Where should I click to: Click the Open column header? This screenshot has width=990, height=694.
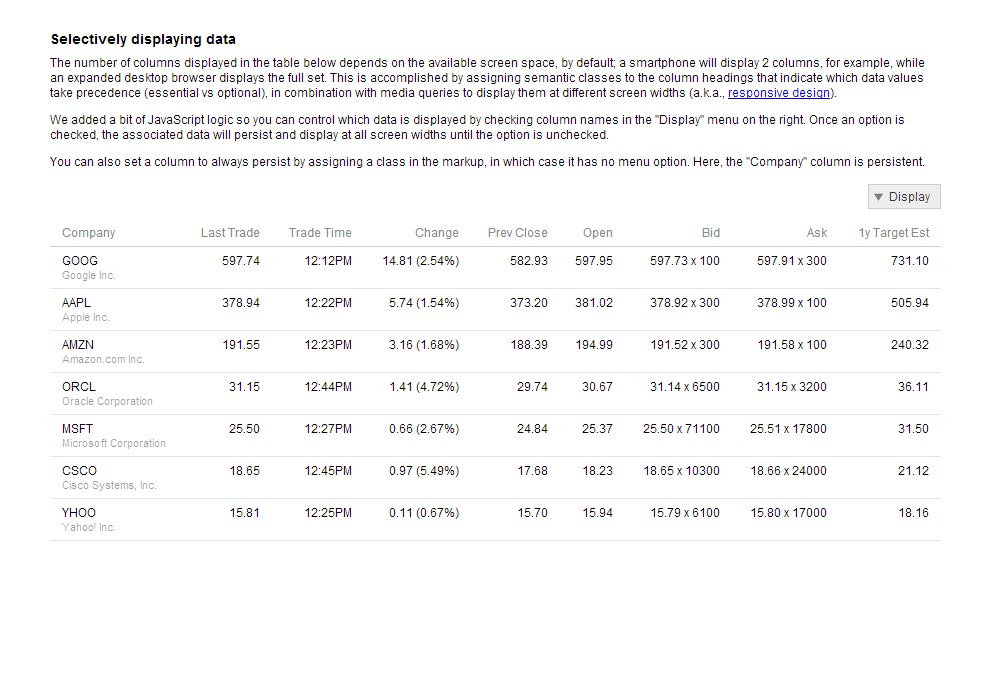pyautogui.click(x=597, y=232)
